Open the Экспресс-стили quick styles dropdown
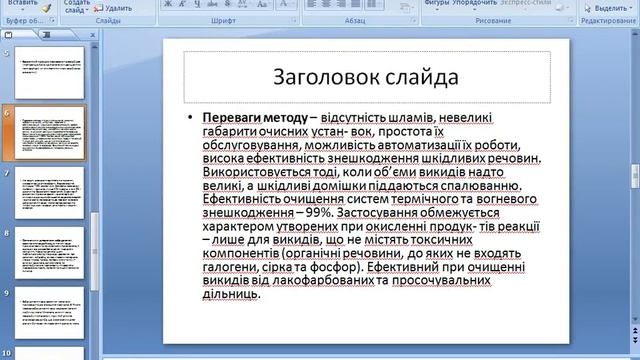The width and height of the screenshot is (640, 360). 526,3
